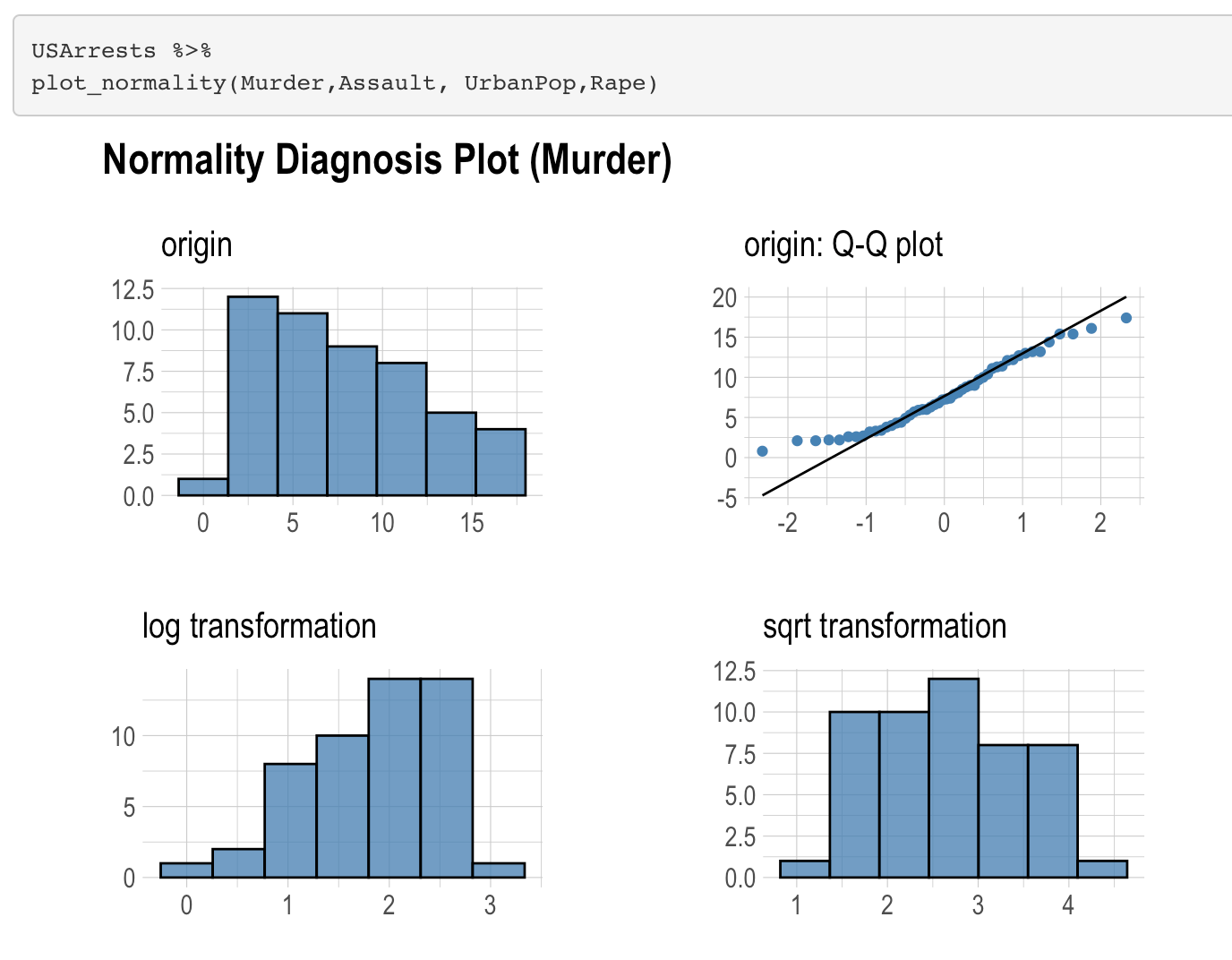
Task: Click the 12.5 y-axis label on origin histogram
Action: click(x=133, y=289)
